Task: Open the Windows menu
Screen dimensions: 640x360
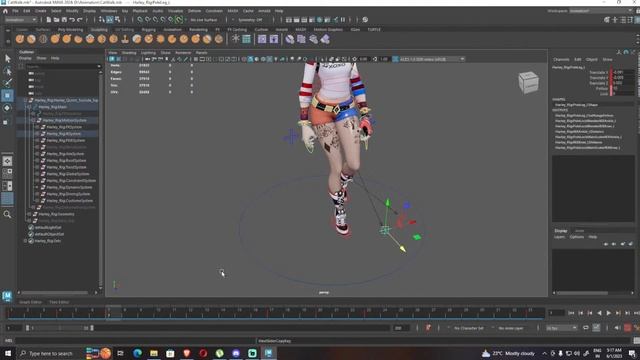Action: [x=109, y=11]
